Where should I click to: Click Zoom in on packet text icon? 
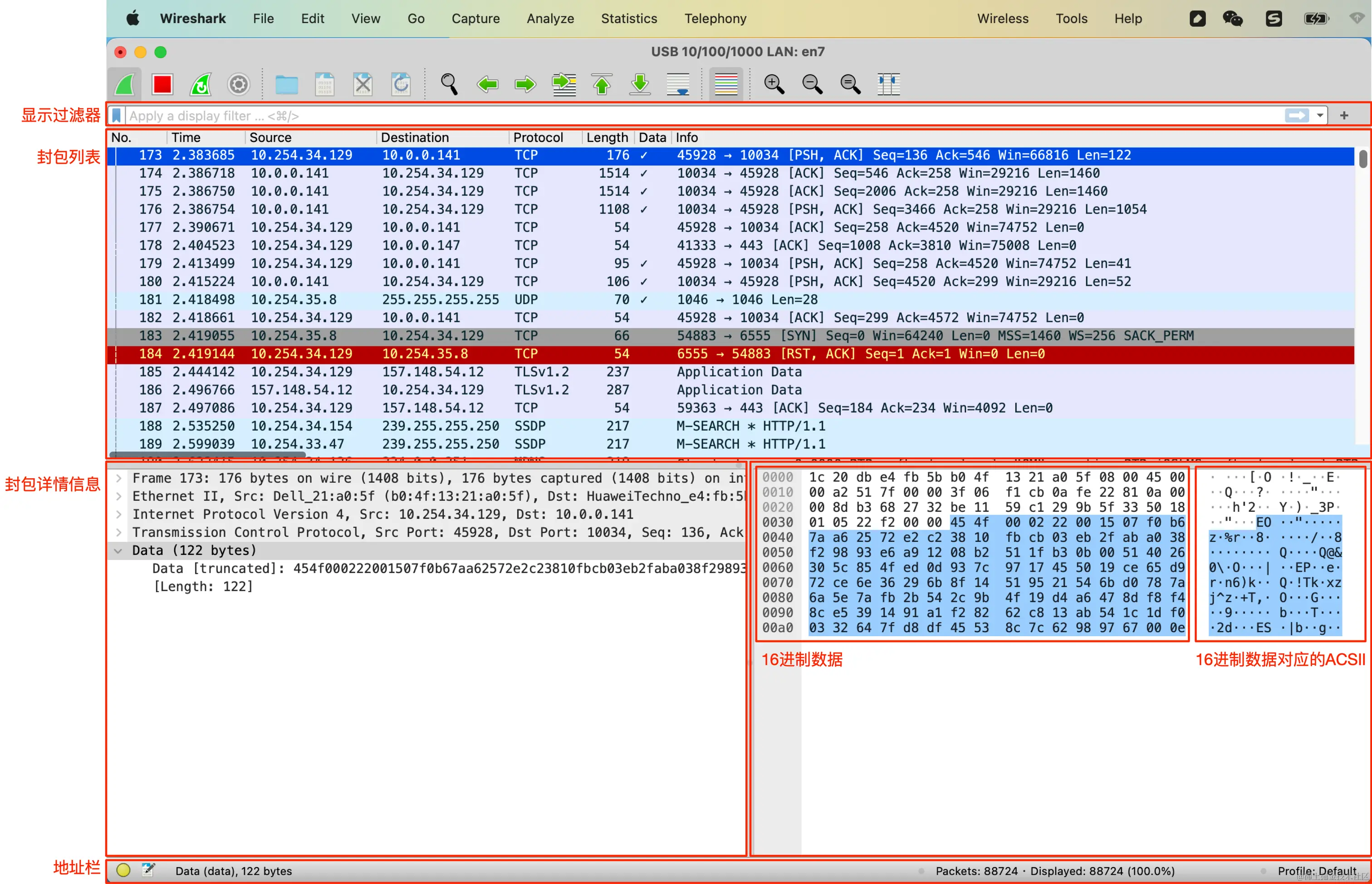point(774,85)
